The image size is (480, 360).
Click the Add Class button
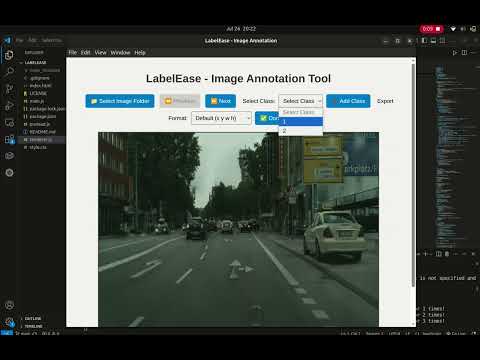tap(348, 101)
